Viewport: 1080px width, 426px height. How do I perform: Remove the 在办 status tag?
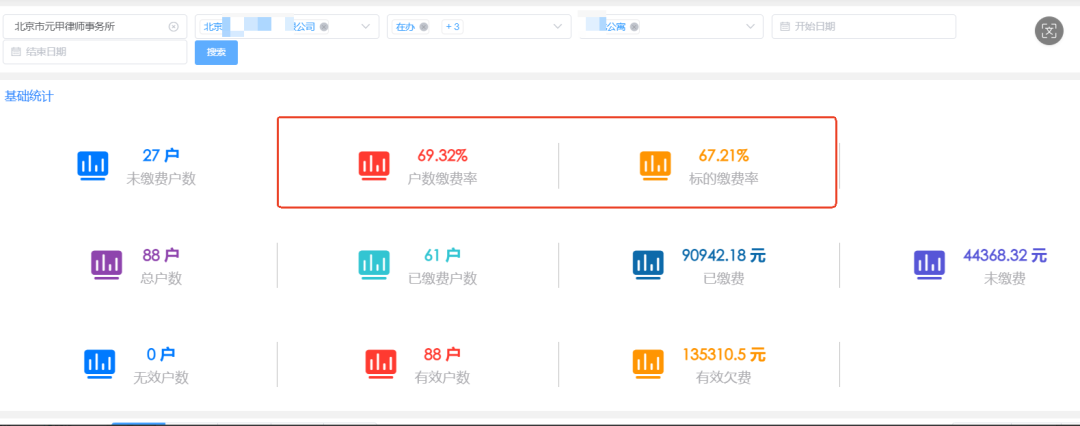tap(424, 27)
